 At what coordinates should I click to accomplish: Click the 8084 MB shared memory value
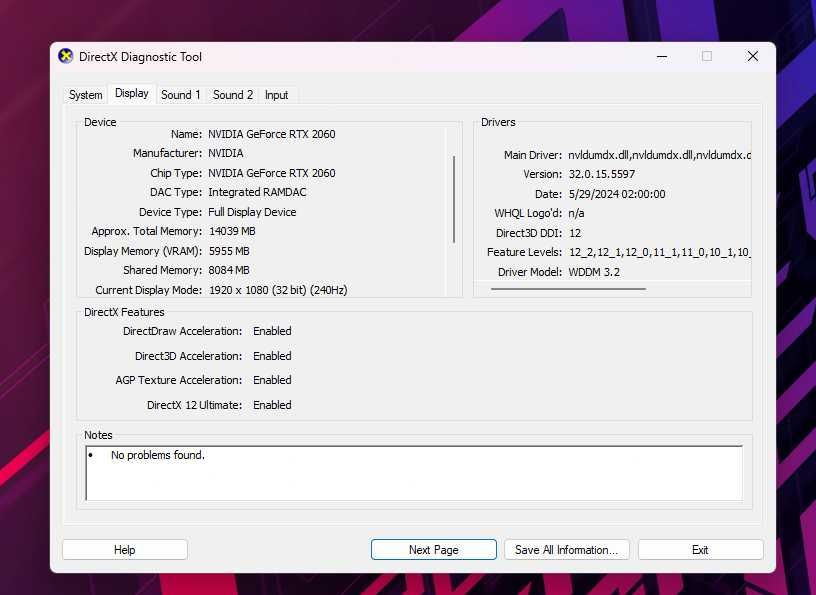229,271
